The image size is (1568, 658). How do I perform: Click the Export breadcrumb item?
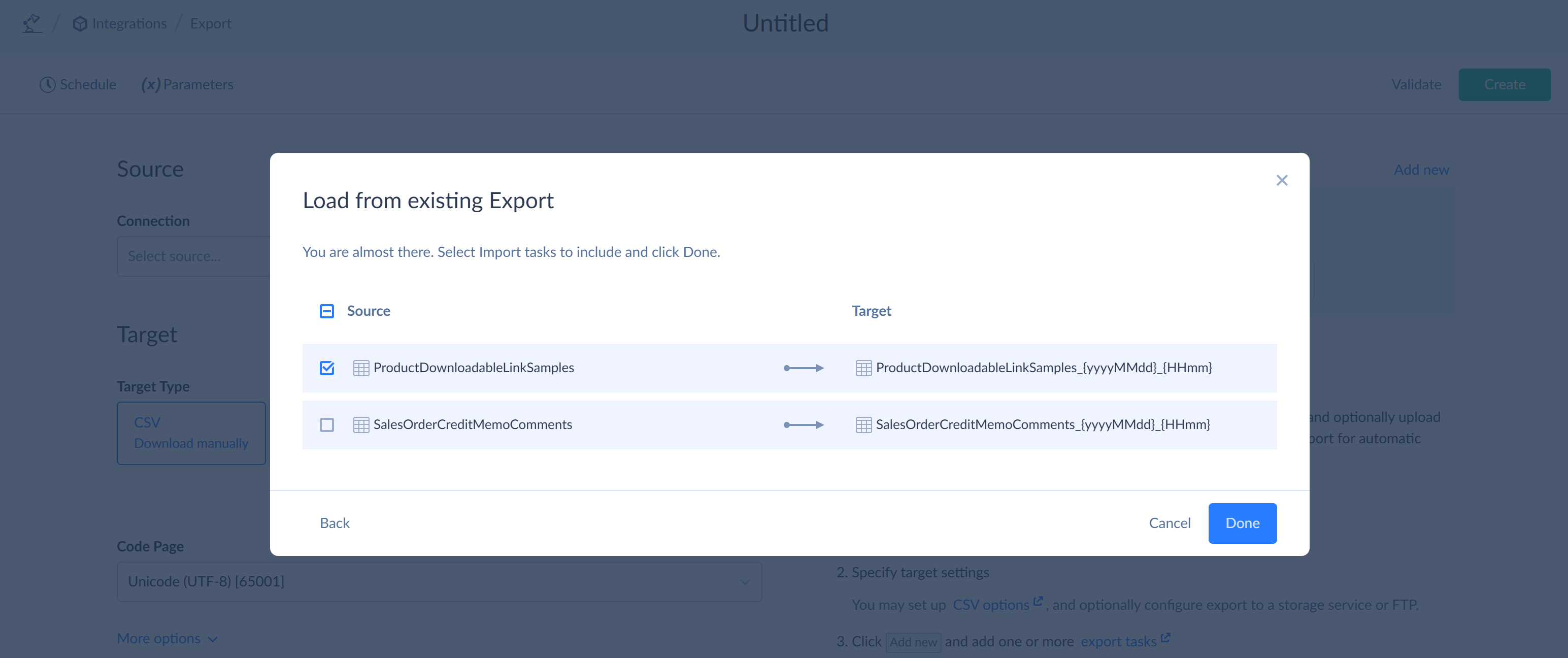[x=211, y=24]
